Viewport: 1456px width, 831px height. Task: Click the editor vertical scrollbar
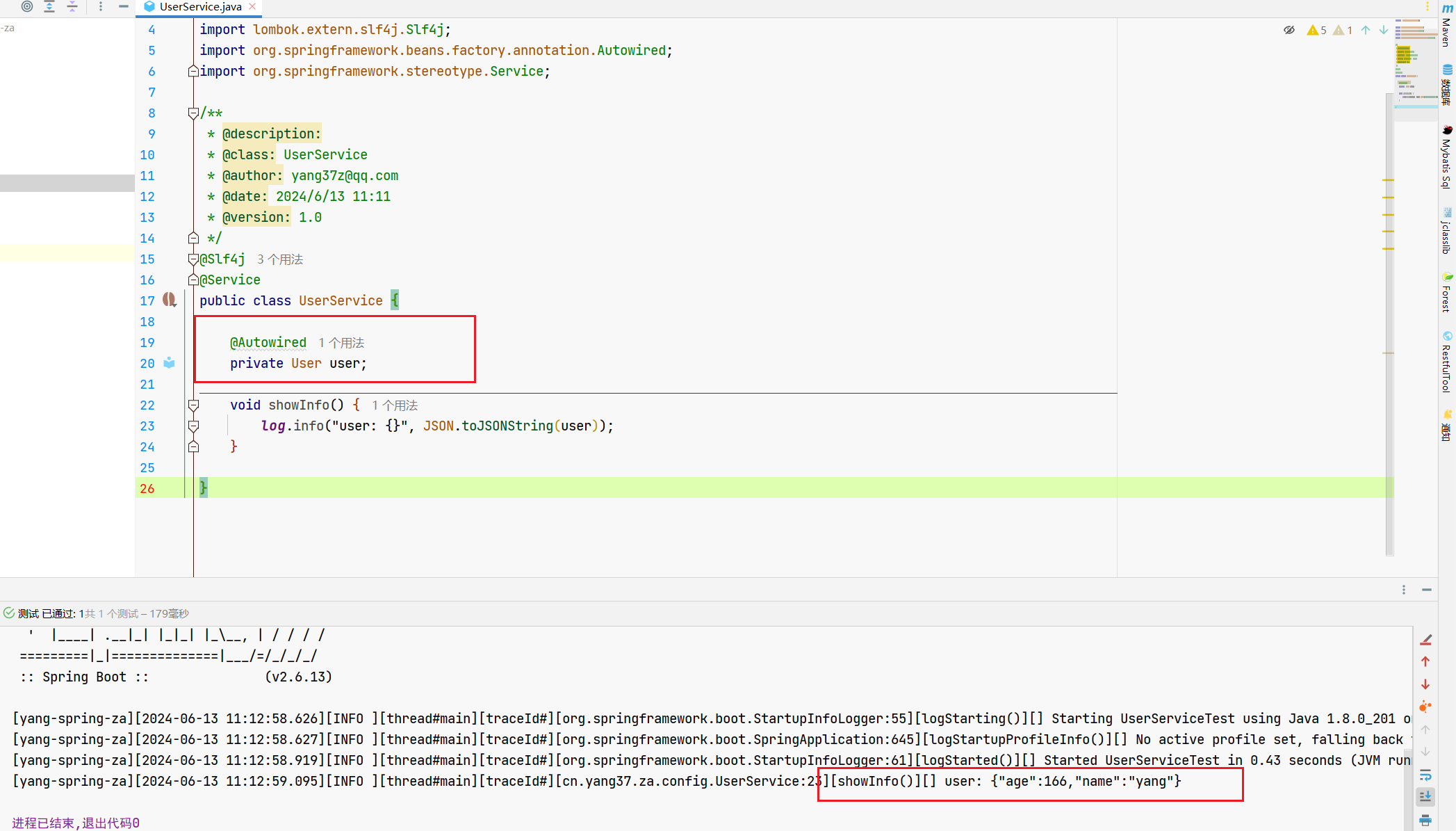(x=1389, y=323)
